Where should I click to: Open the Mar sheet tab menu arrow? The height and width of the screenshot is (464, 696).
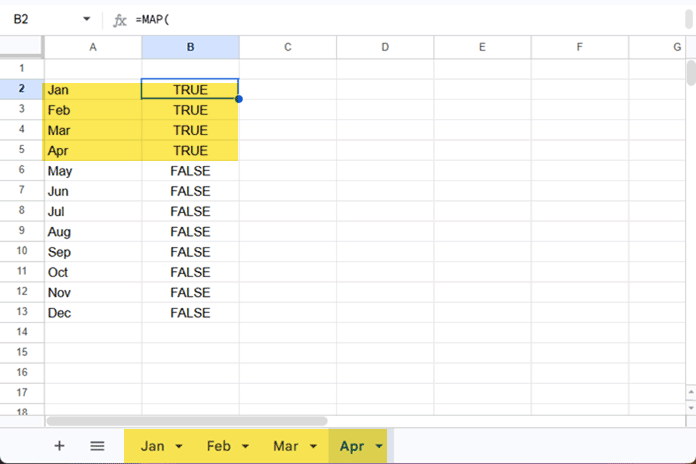coord(313,446)
